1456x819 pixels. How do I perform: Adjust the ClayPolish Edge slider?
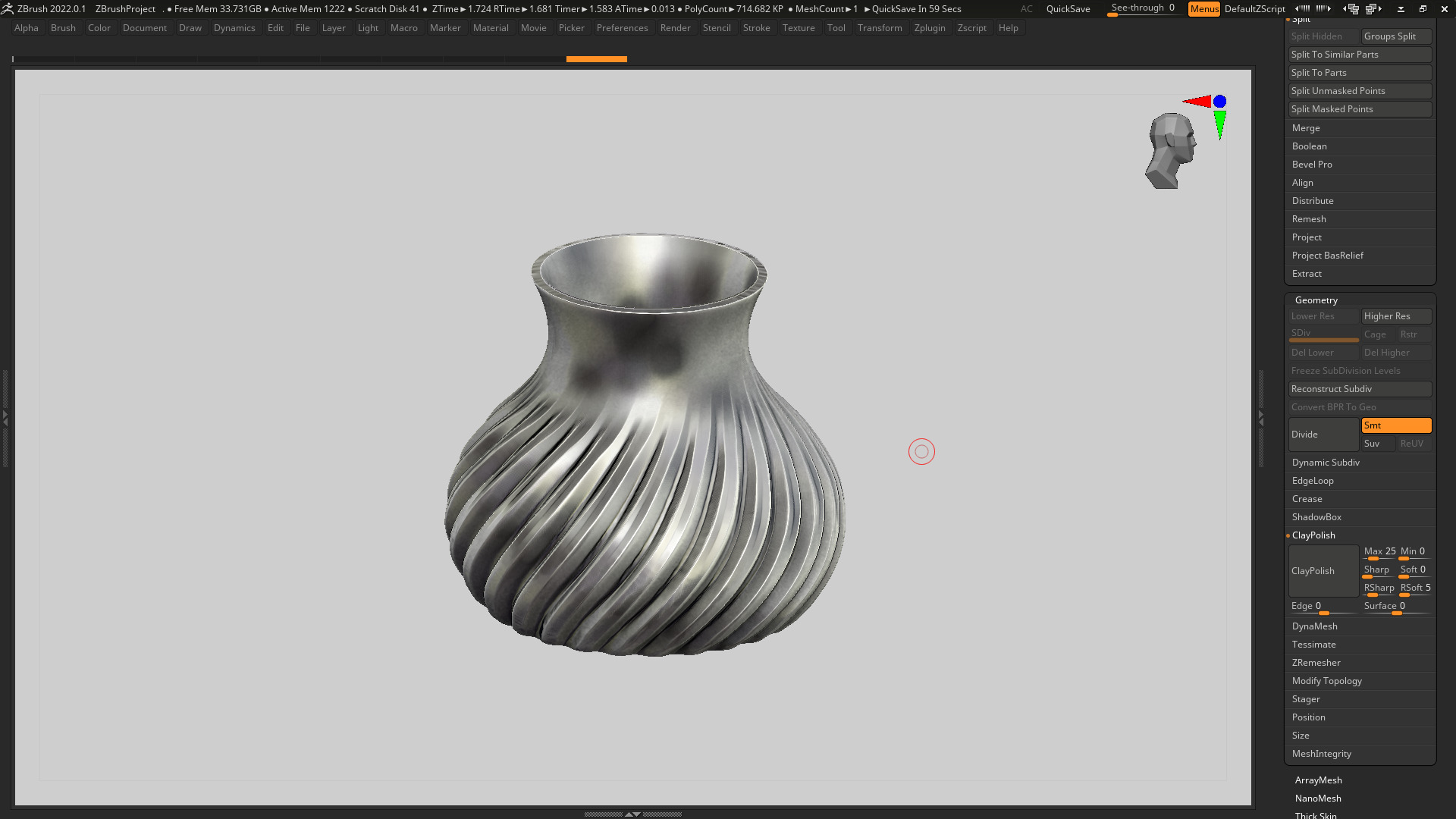pyautogui.click(x=1323, y=607)
